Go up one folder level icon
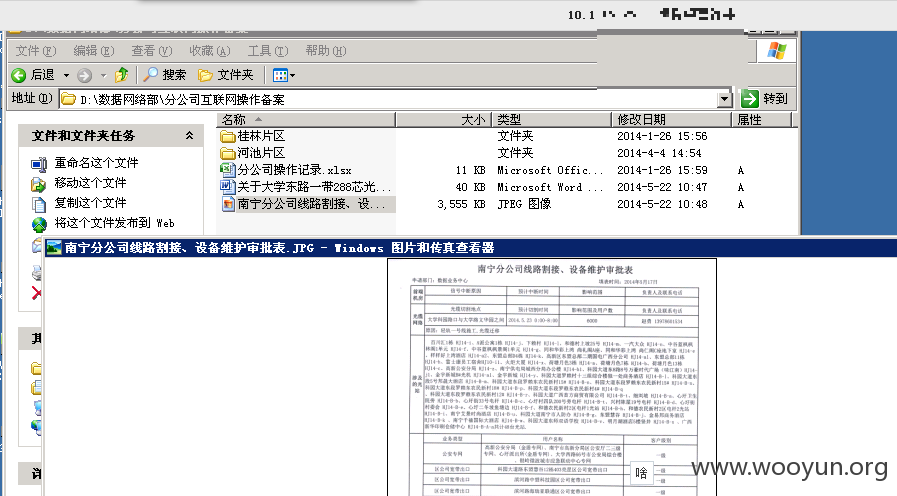897x496 pixels. point(121,74)
